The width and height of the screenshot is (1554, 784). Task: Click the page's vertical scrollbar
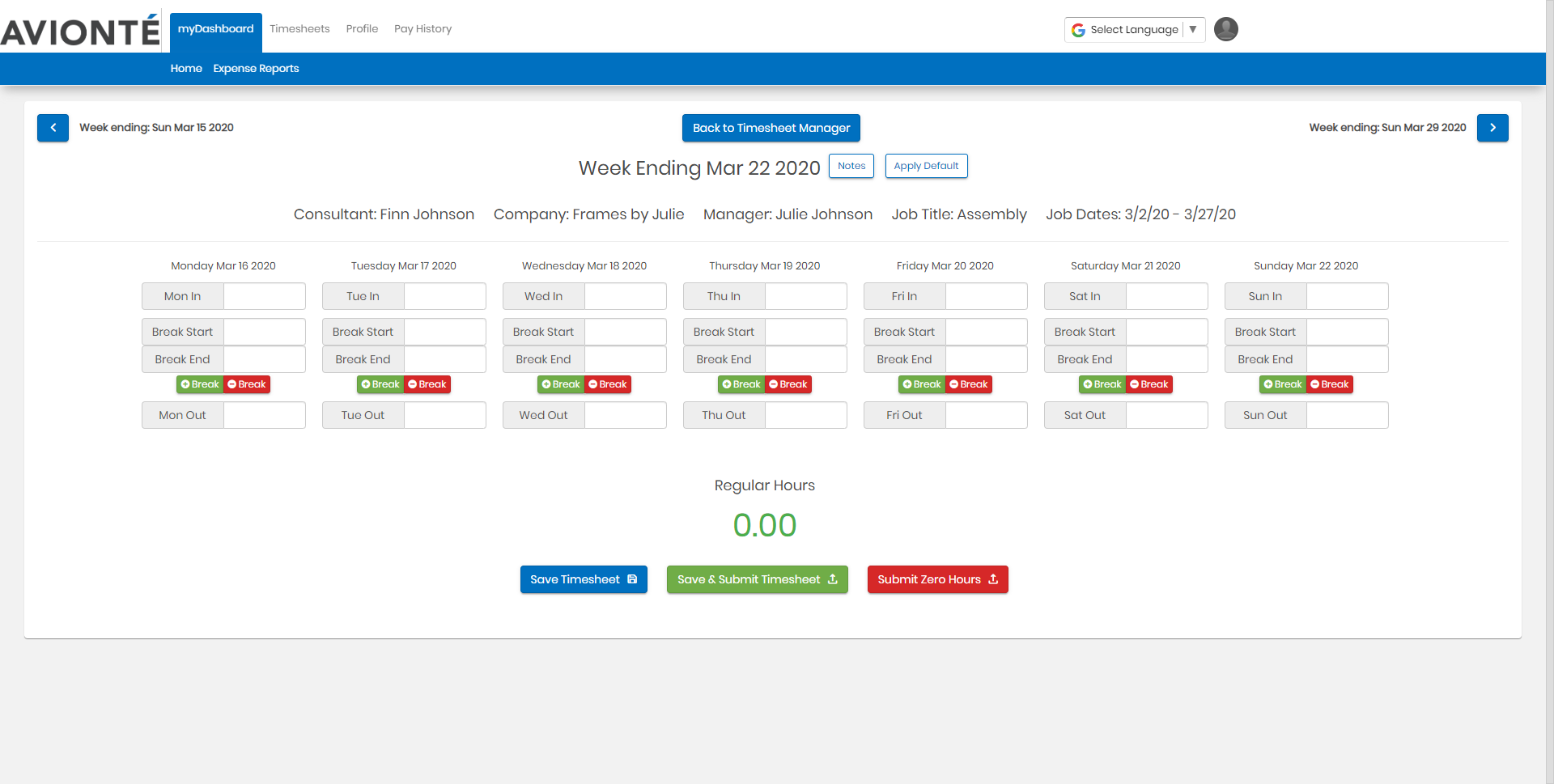click(x=1549, y=392)
